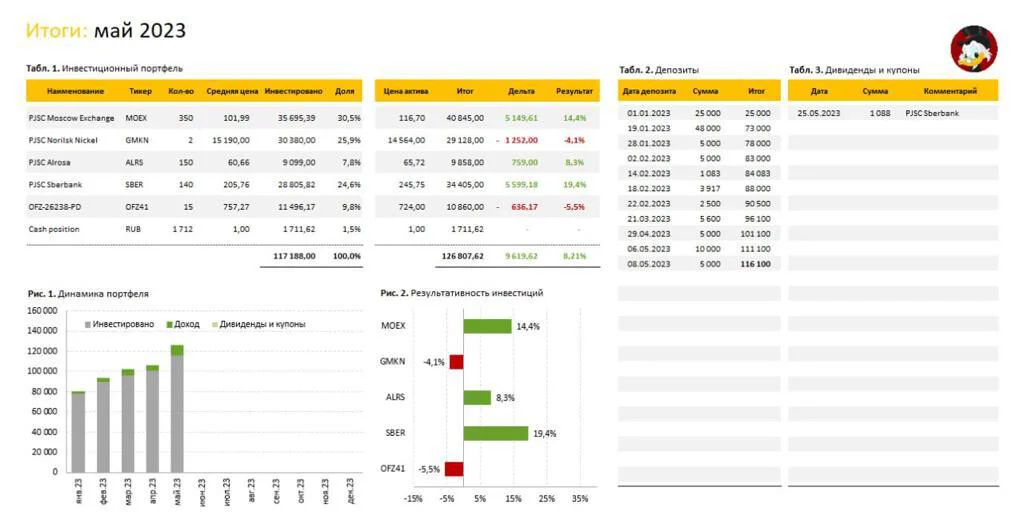Viewport: 1024px width, 524px height.
Task: Click asset price 14 564,00 cell
Action: (x=406, y=140)
